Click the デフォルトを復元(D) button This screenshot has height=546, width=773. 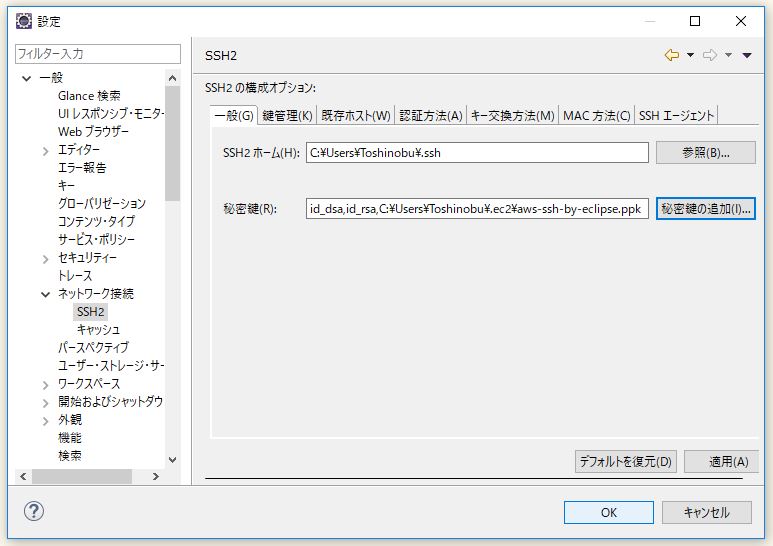click(x=626, y=462)
